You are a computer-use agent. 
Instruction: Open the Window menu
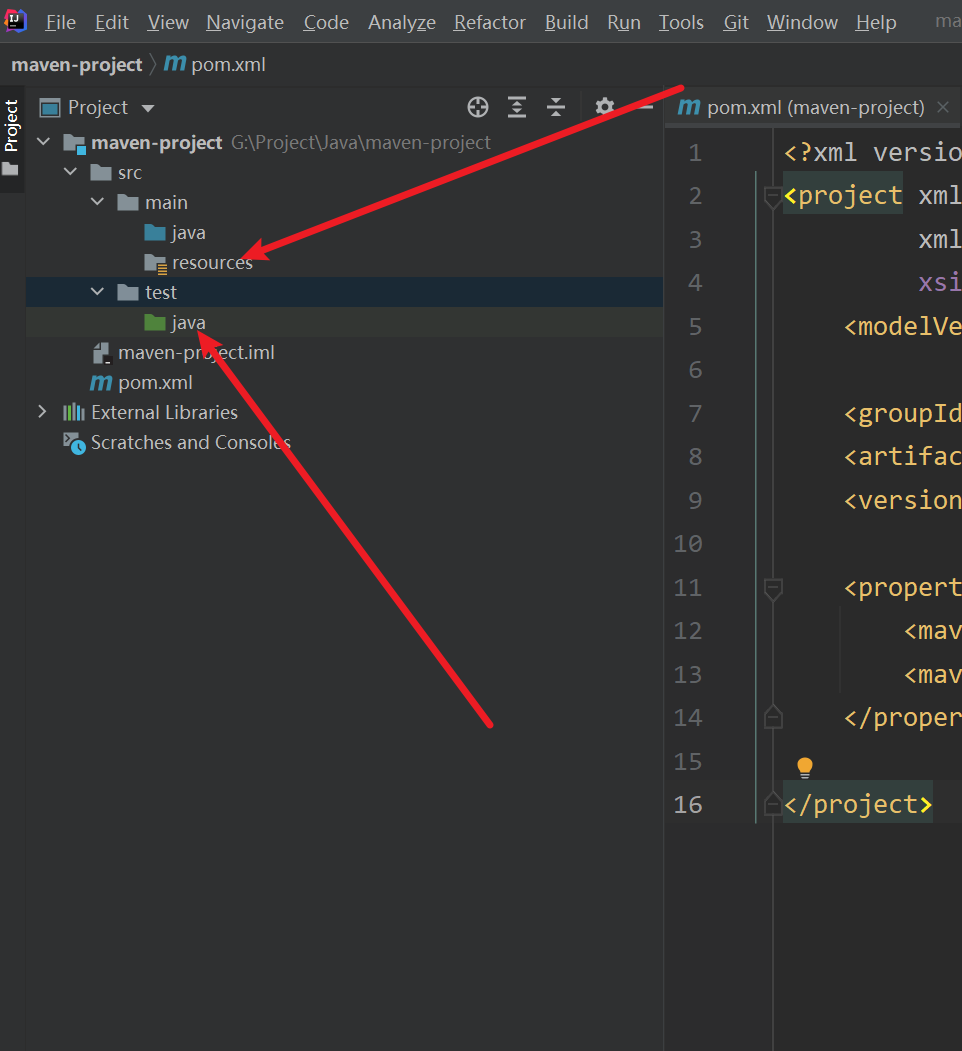[x=802, y=23]
